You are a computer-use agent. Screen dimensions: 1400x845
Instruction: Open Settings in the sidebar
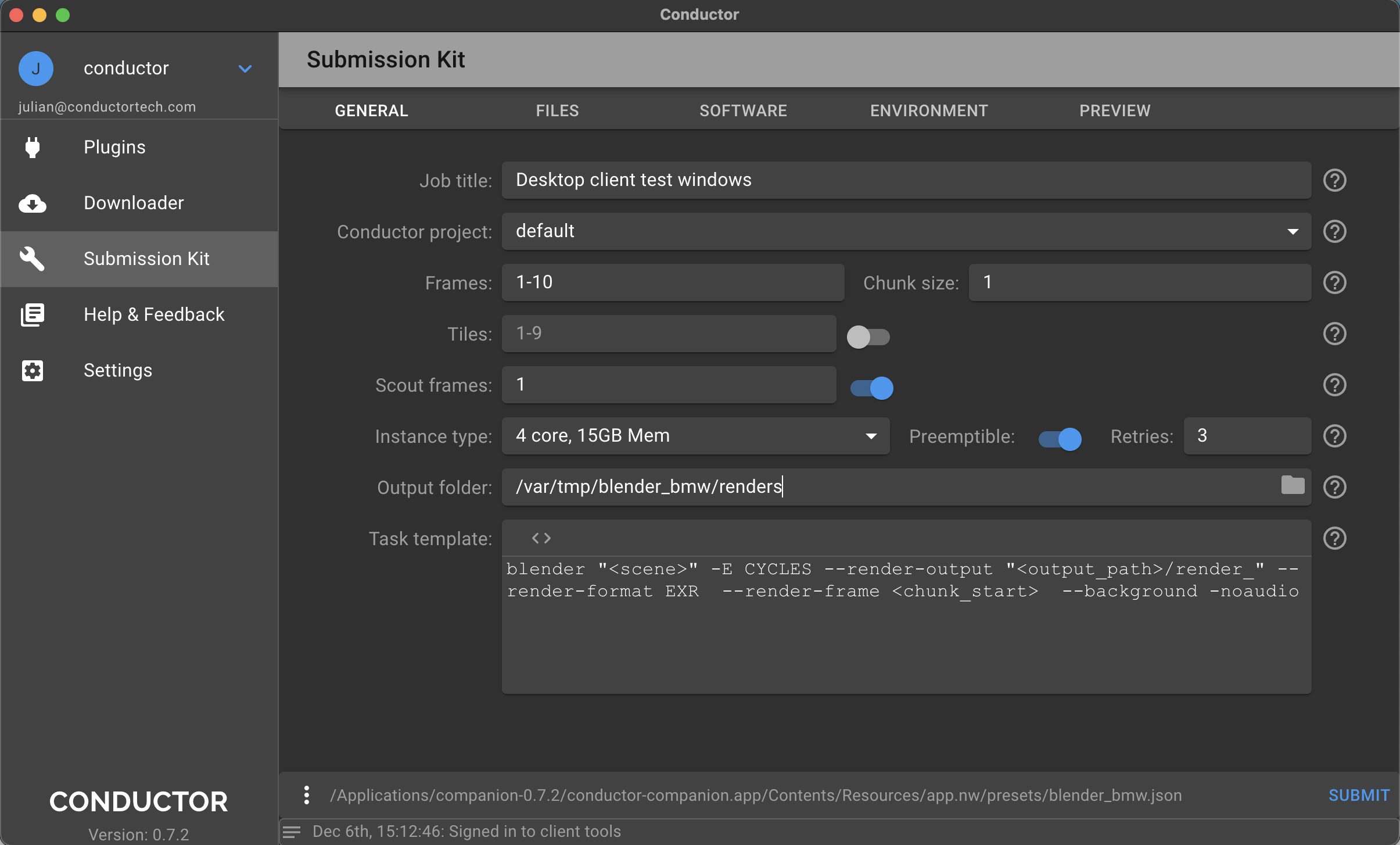[139, 371]
